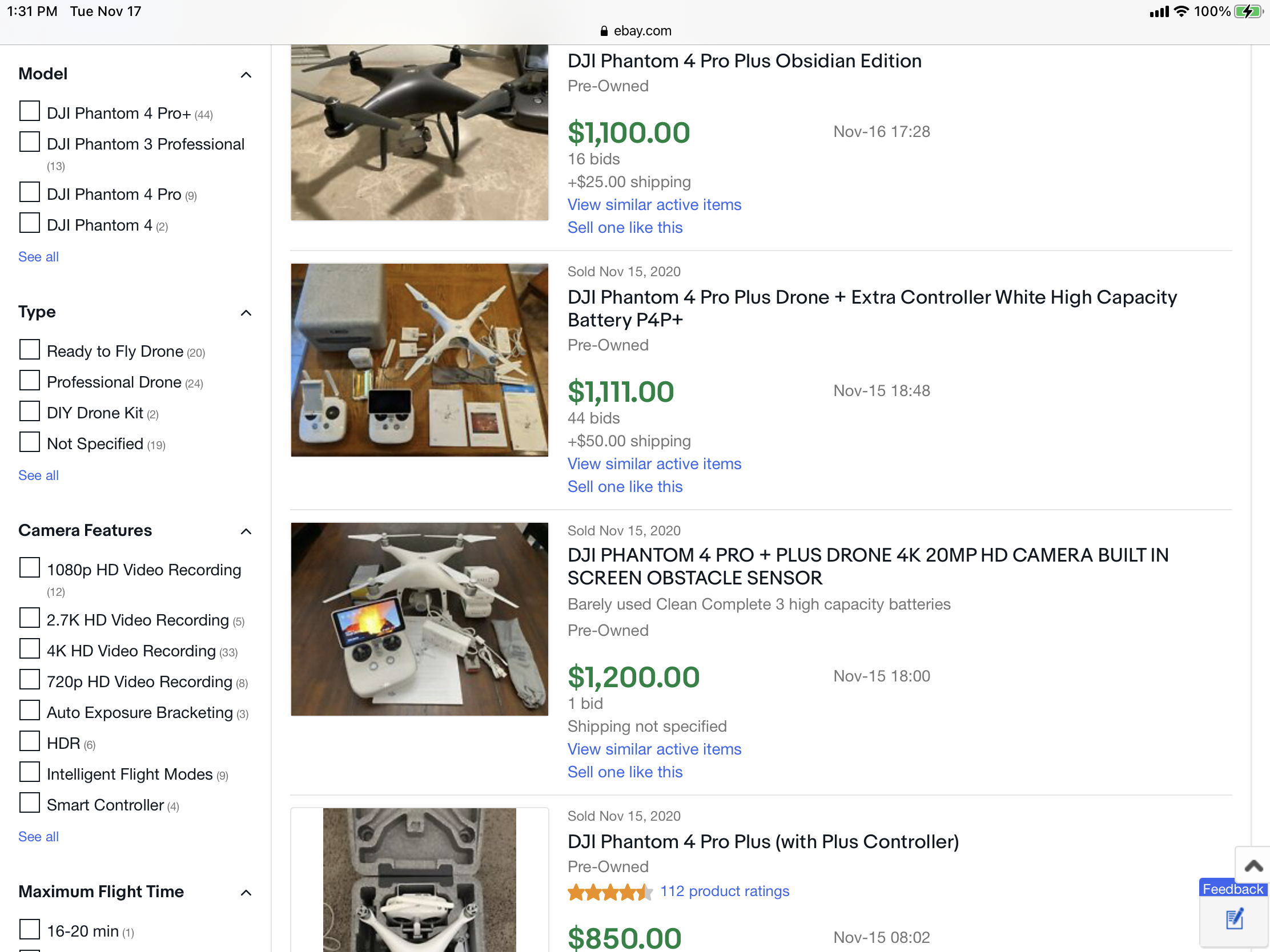Collapse the Camera Features section
This screenshot has height=952, width=1270.
tap(246, 531)
